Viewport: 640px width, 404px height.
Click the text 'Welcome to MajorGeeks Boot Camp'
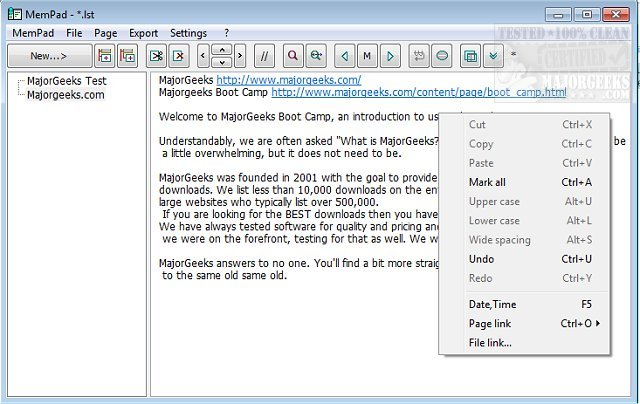click(244, 117)
